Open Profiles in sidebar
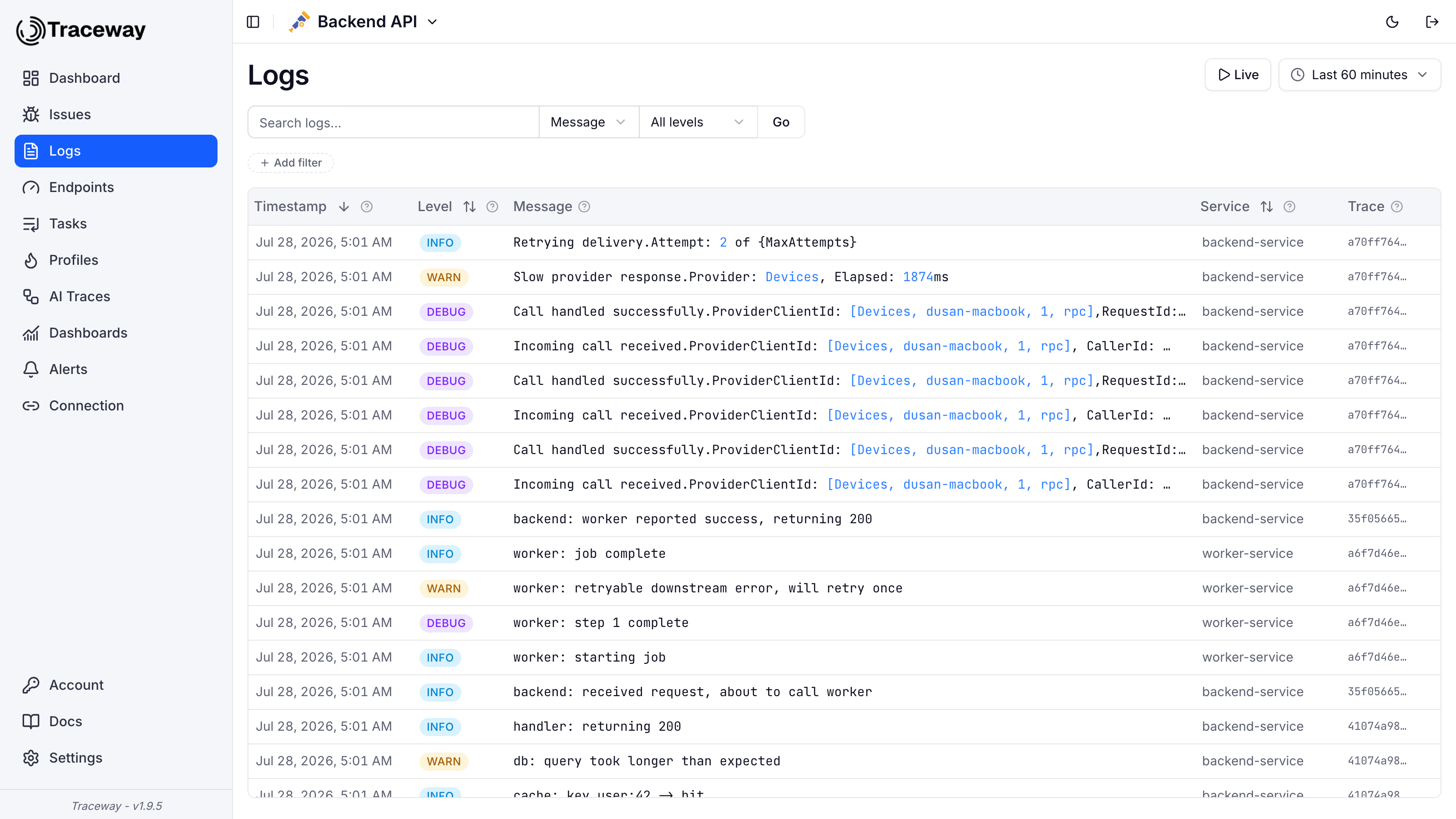The height and width of the screenshot is (819, 1456). coord(116,260)
